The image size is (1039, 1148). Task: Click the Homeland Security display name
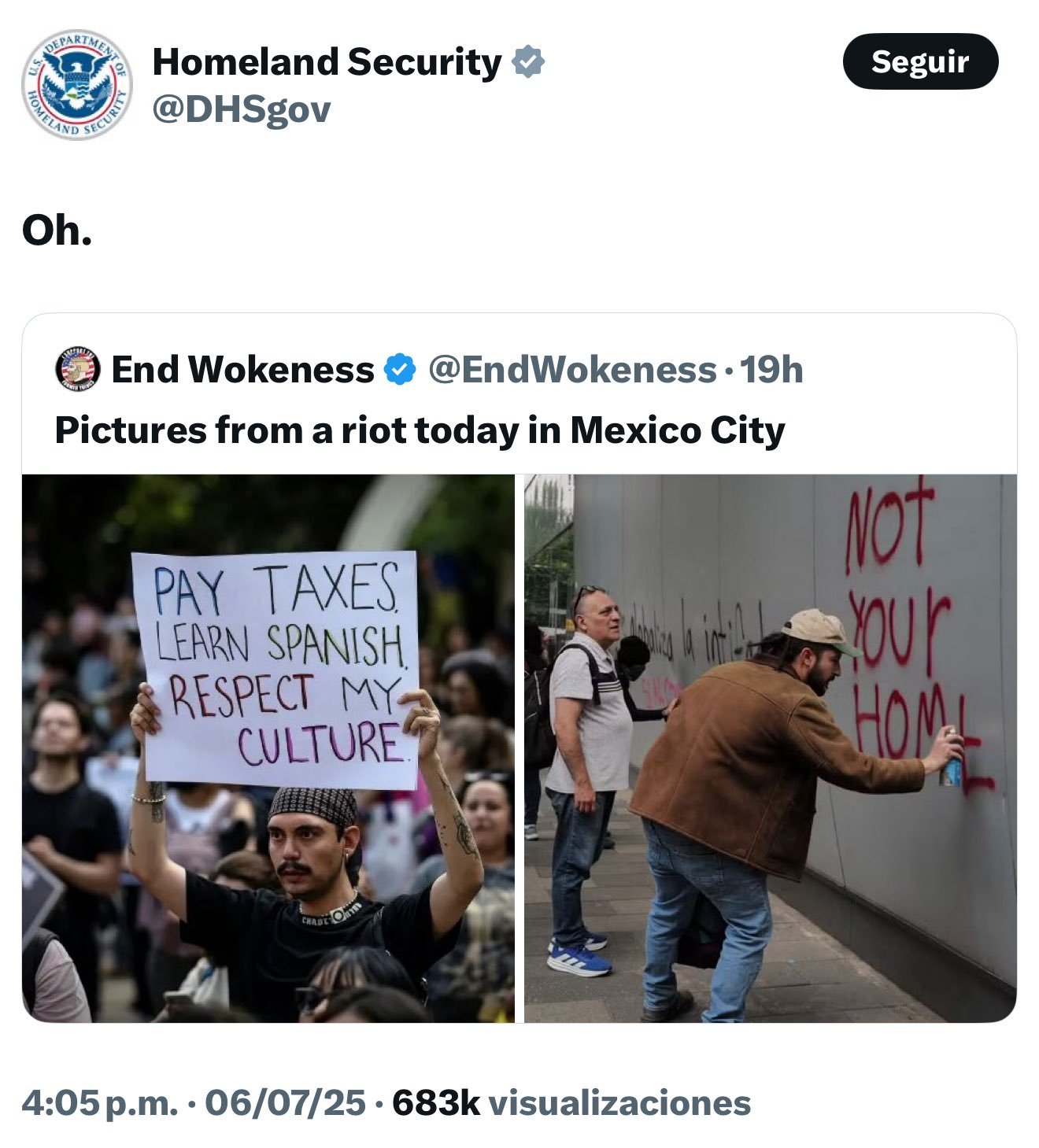coord(327,61)
